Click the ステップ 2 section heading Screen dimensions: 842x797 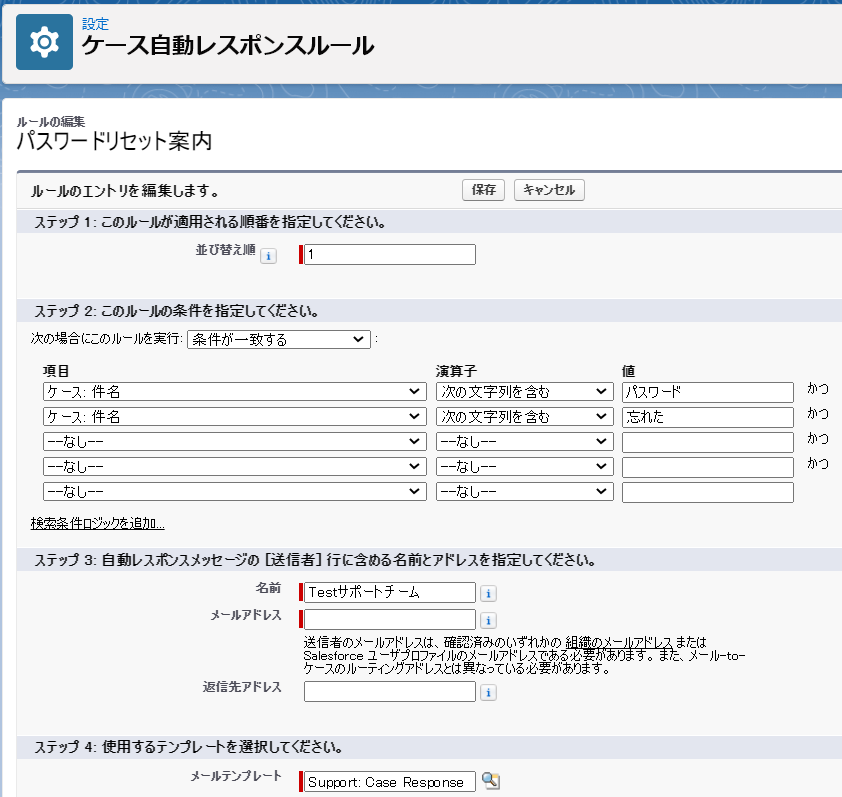pos(177,311)
